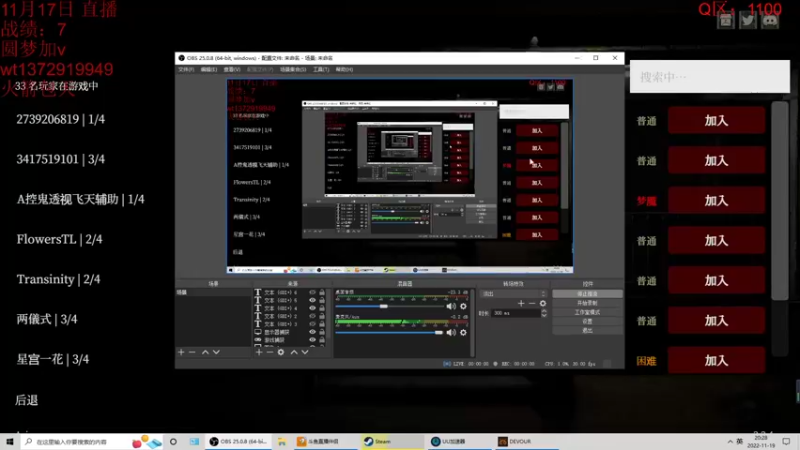The height and width of the screenshot is (450, 800).
Task: Hide the 游戏捕获 game capture source
Action: [312, 340]
